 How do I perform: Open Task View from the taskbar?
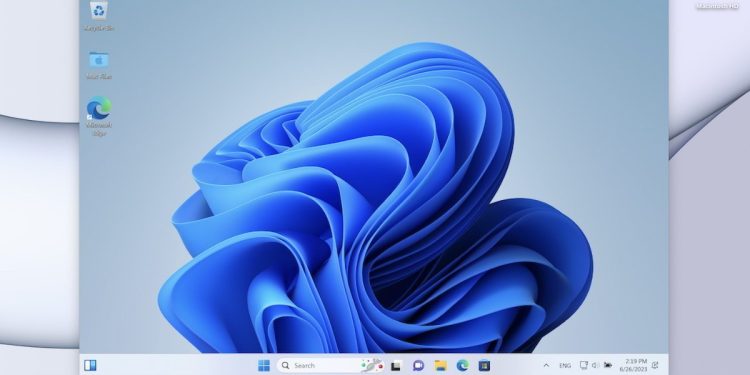tap(396, 366)
